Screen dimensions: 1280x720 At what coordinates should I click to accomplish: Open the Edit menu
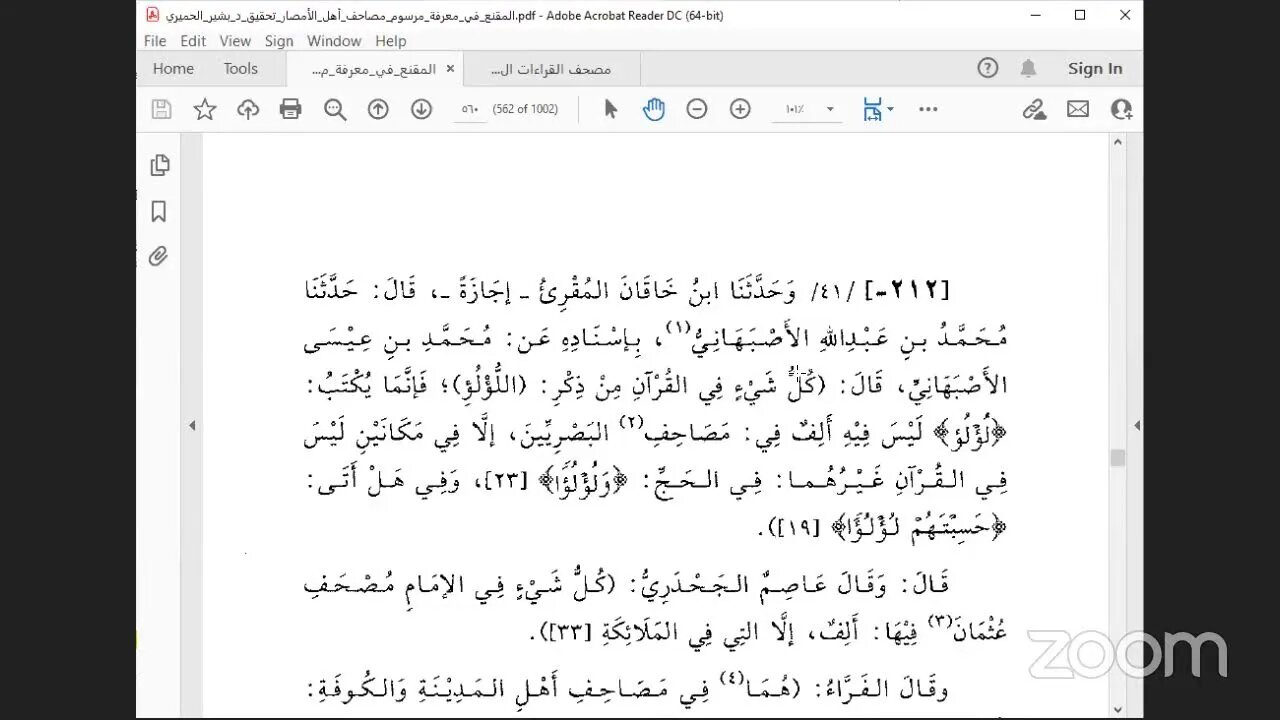[x=193, y=41]
